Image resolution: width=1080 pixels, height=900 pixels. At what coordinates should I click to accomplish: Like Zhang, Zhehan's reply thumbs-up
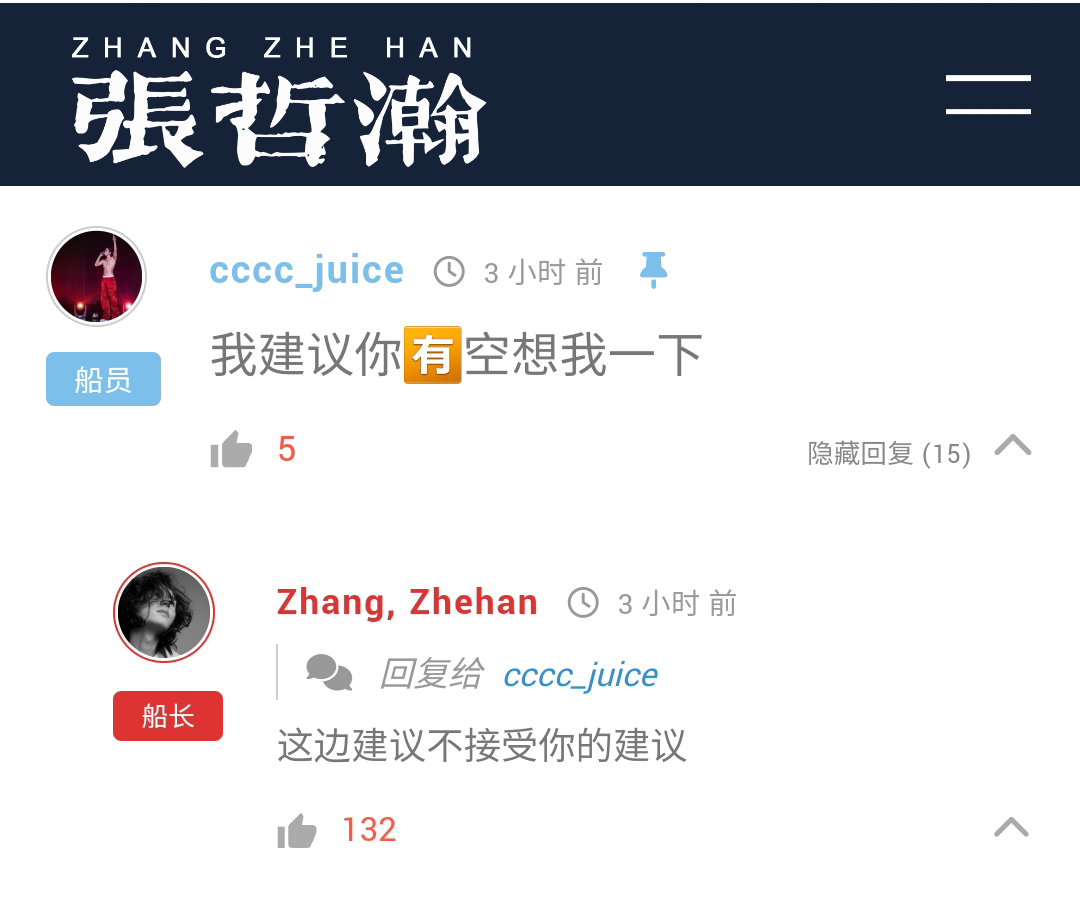pos(297,830)
